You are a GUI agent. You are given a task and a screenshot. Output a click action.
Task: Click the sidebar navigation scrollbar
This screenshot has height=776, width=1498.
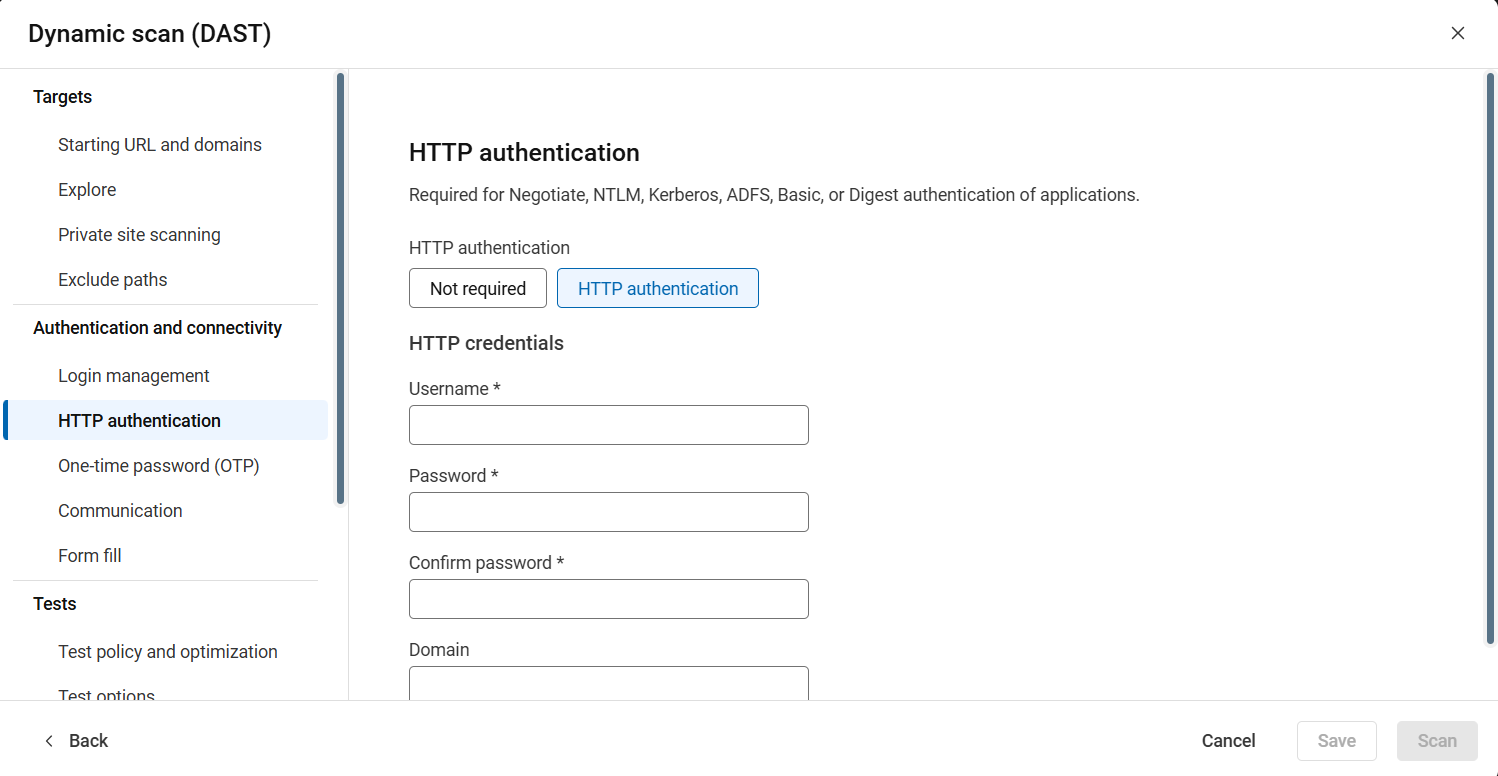click(x=340, y=288)
